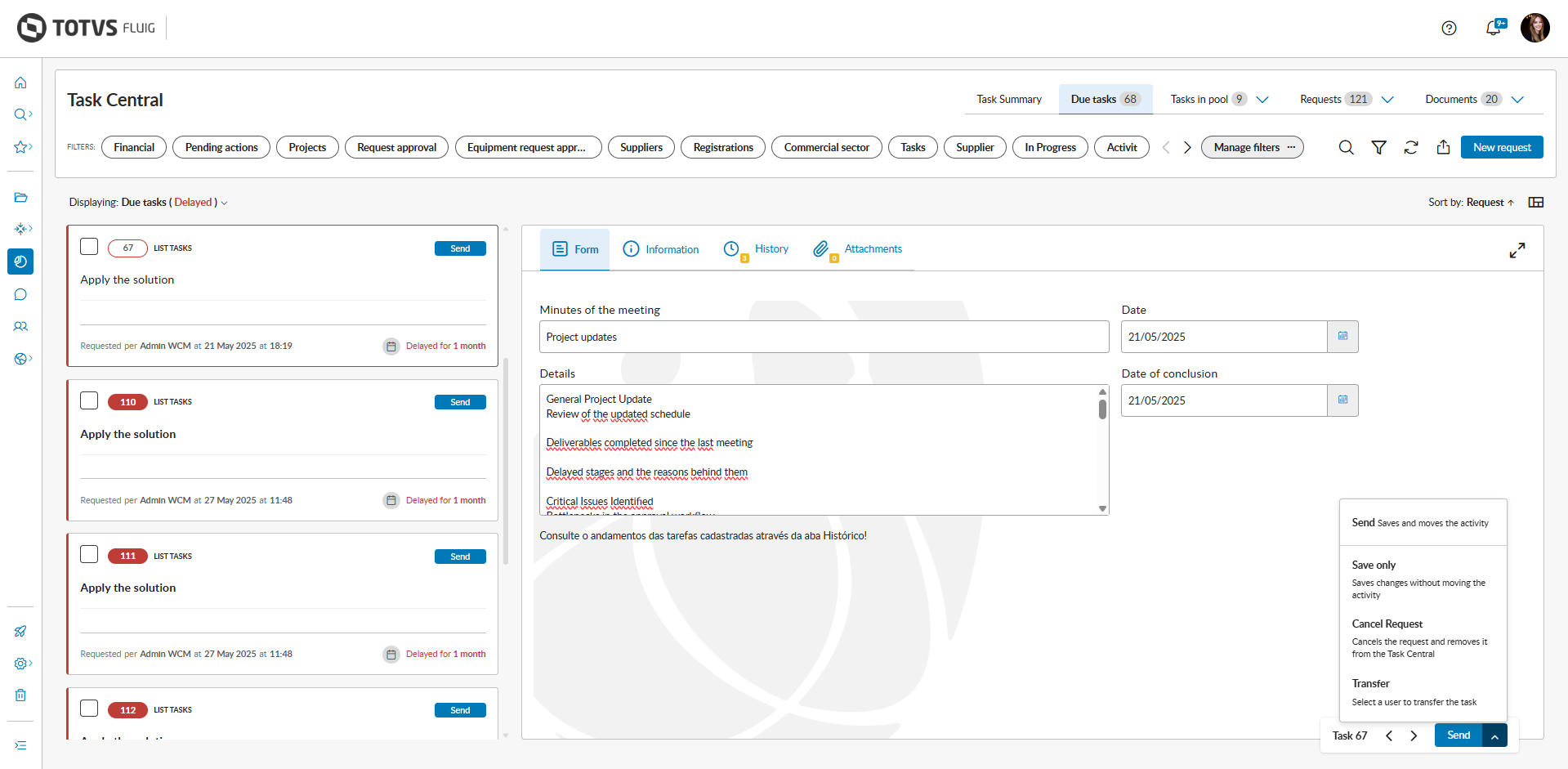This screenshot has width=1568, height=769.
Task: Expand the Tasks in pool dropdown arrow
Action: point(1262,100)
